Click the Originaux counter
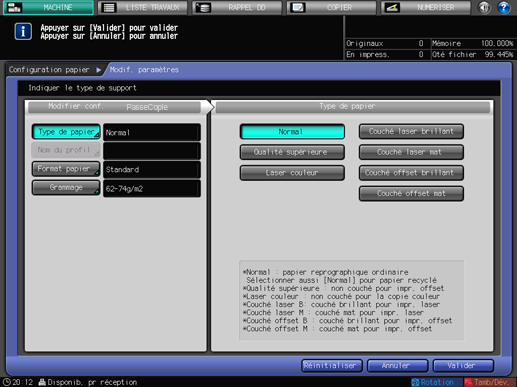517x387 pixels. coord(385,43)
